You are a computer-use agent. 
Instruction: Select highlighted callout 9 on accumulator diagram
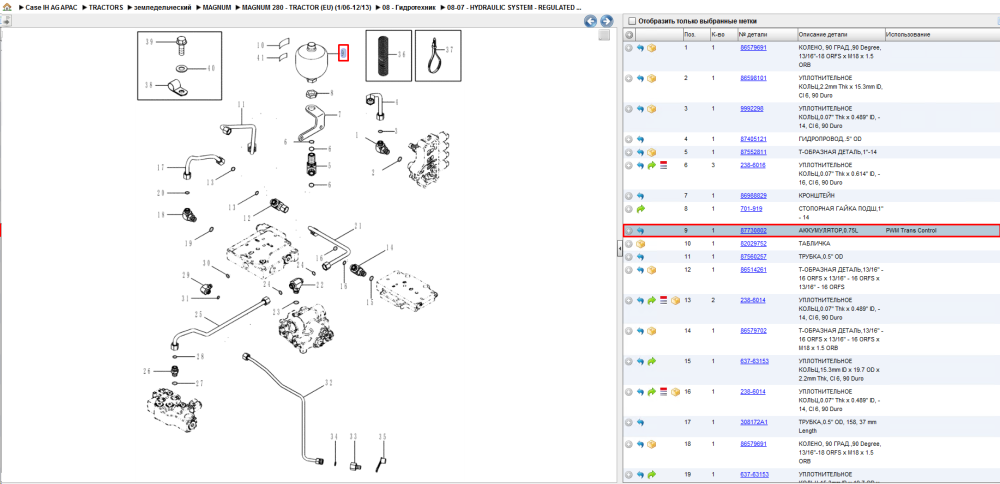[342, 54]
